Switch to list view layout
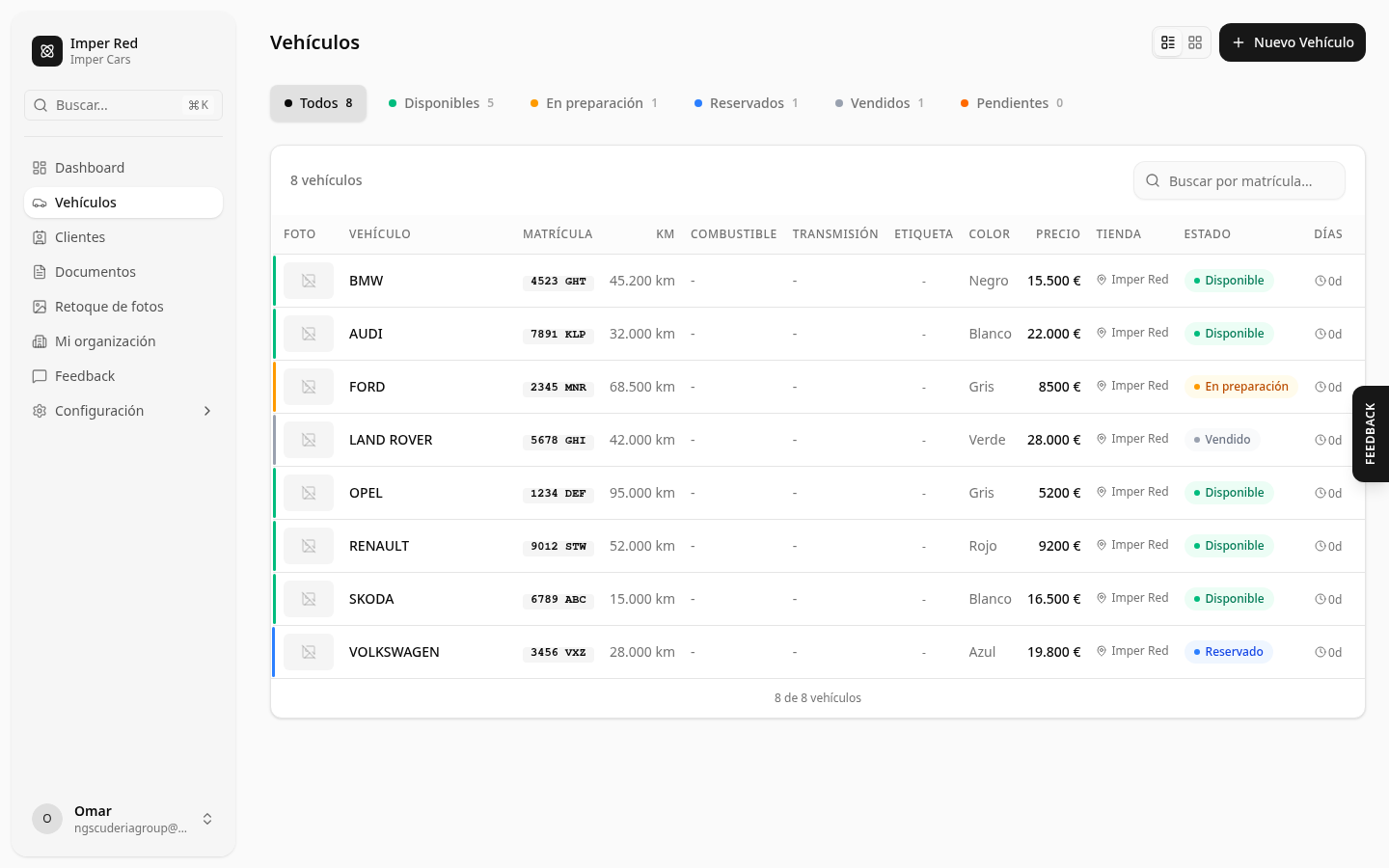 pos(1168,42)
